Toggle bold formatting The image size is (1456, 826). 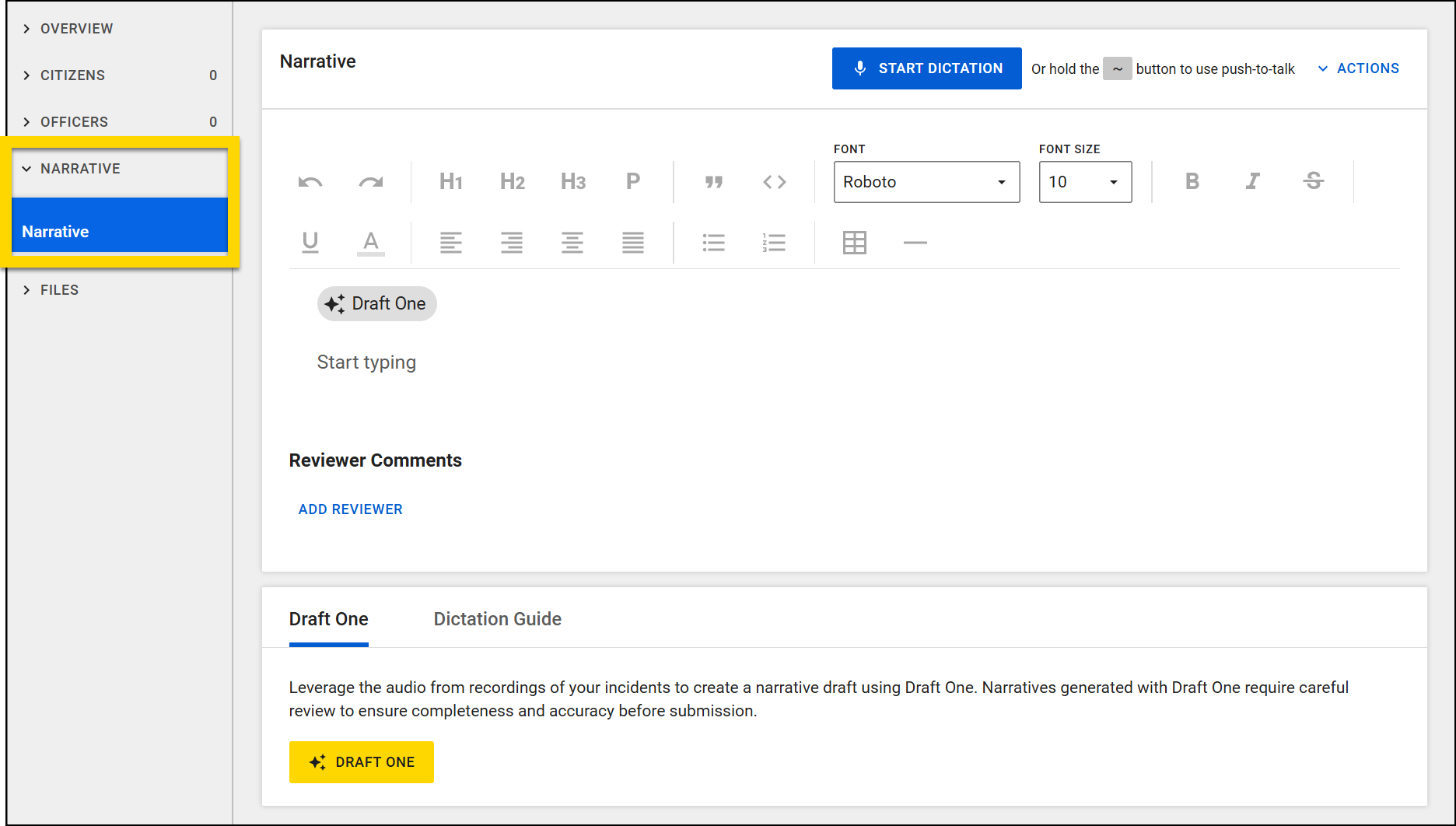coord(1191,181)
